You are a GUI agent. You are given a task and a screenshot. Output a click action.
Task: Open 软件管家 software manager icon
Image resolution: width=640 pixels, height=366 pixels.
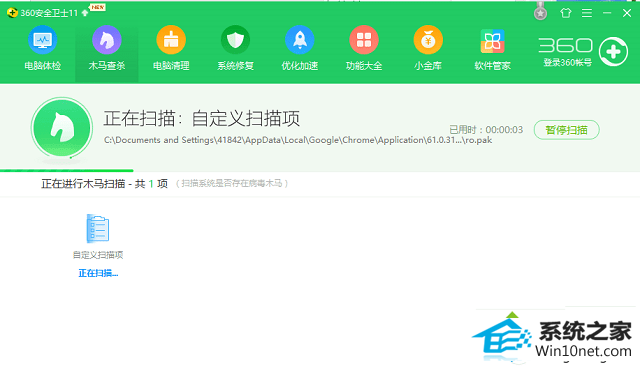point(492,41)
